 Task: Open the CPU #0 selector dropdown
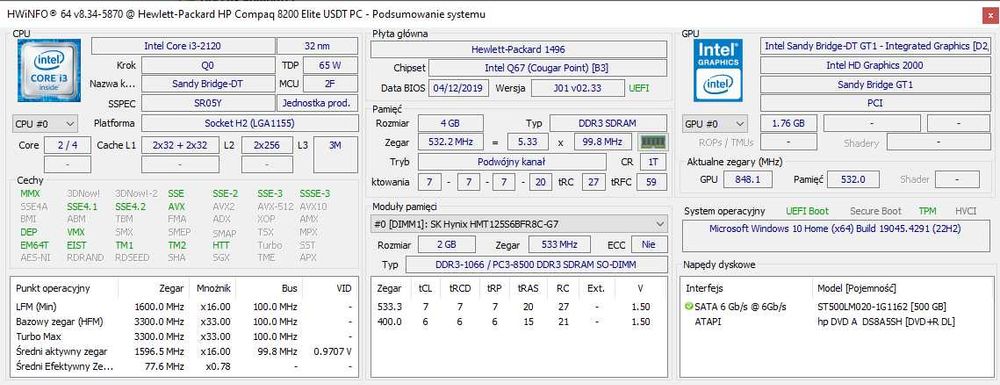45,123
